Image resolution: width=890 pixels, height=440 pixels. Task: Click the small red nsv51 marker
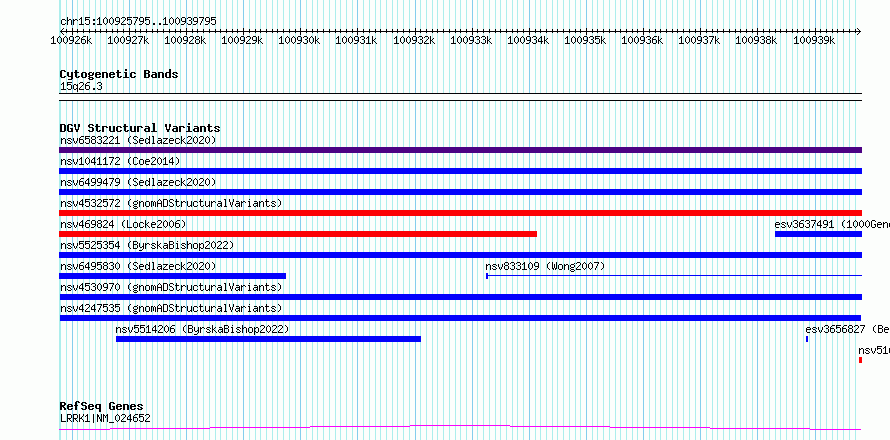pos(860,360)
